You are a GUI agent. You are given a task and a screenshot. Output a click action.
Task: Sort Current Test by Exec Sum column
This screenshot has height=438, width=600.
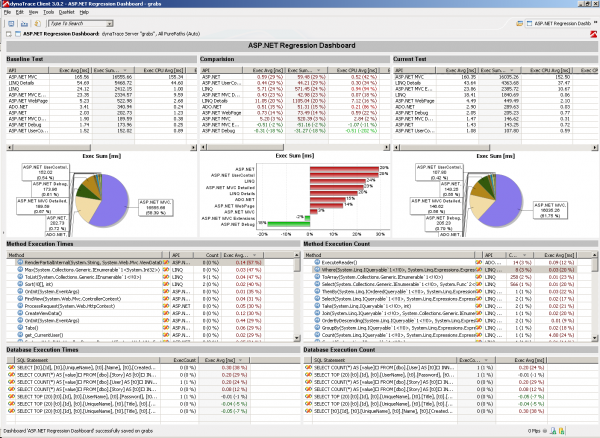click(x=501, y=70)
